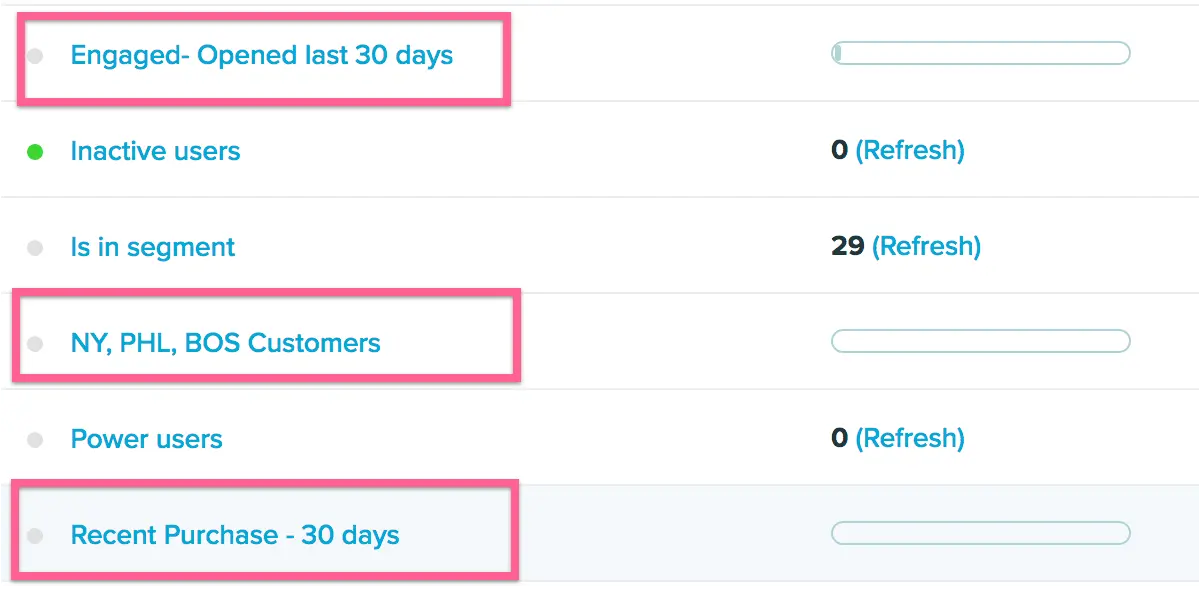The width and height of the screenshot is (1199, 591).
Task: Refresh the Power users count
Action: tap(910, 438)
